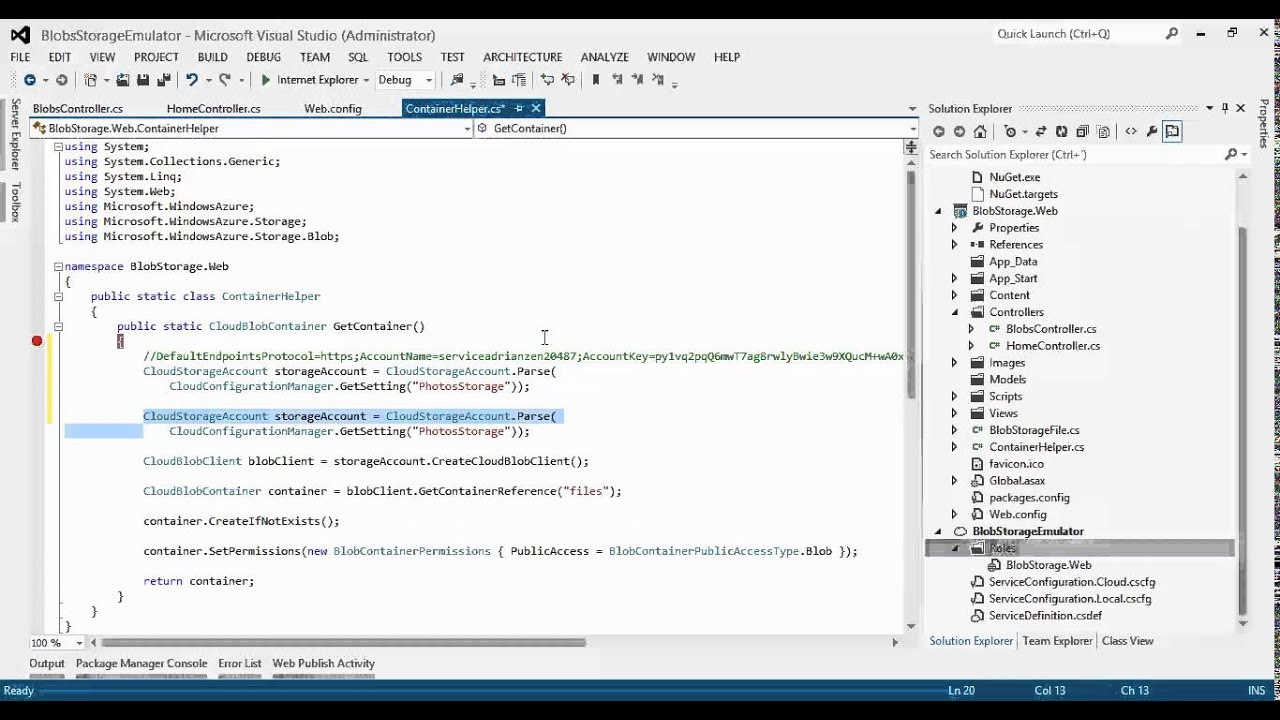Image resolution: width=1280 pixels, height=720 pixels.
Task: Open Properties wrench icon in Solution Explorer
Action: tap(1152, 132)
